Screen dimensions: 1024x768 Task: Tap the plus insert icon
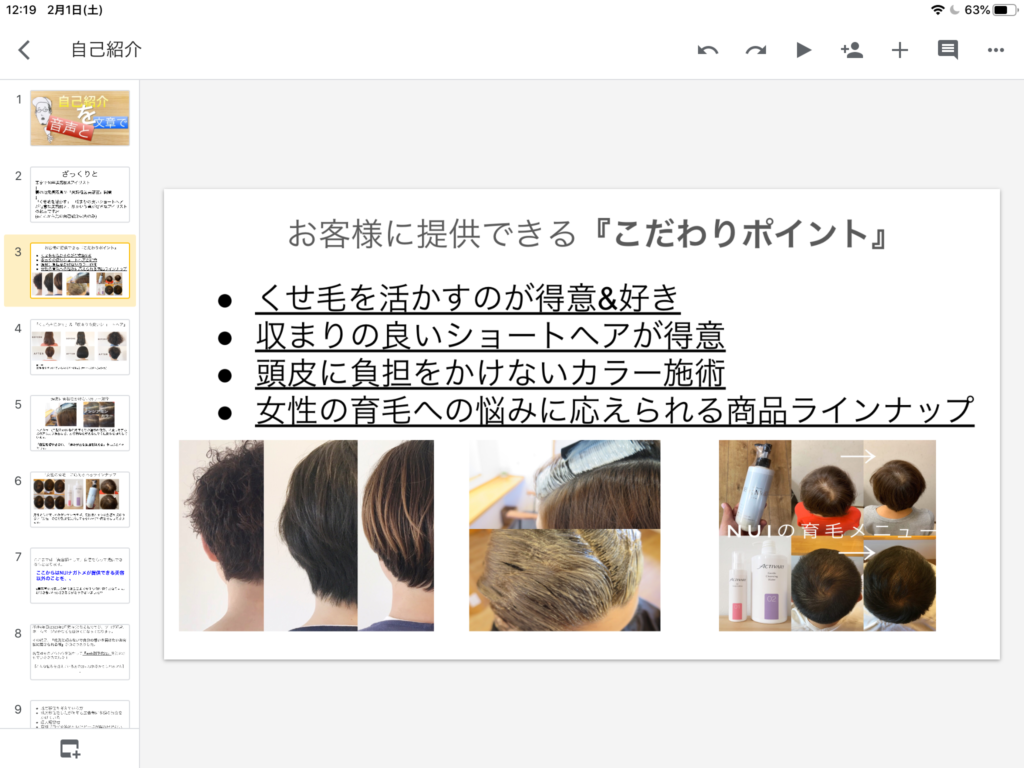click(x=900, y=50)
